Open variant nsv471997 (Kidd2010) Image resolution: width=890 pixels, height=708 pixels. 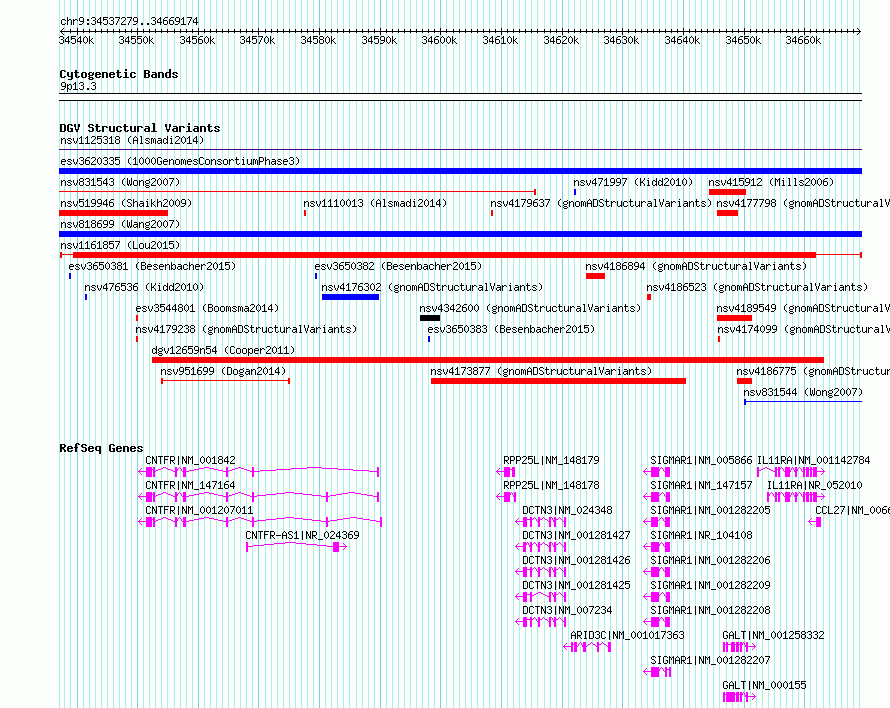click(633, 182)
